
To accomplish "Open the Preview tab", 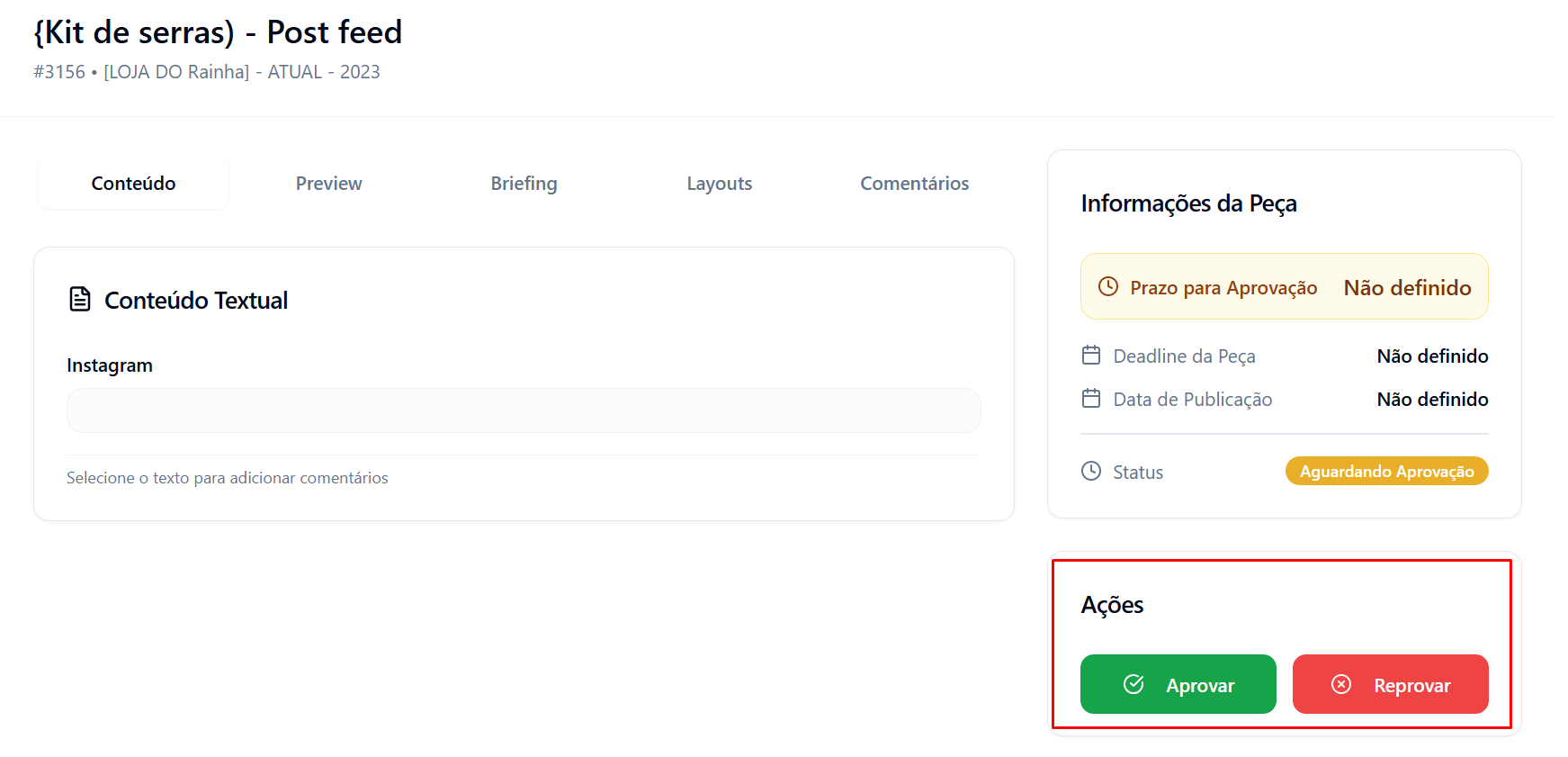I will [x=328, y=184].
